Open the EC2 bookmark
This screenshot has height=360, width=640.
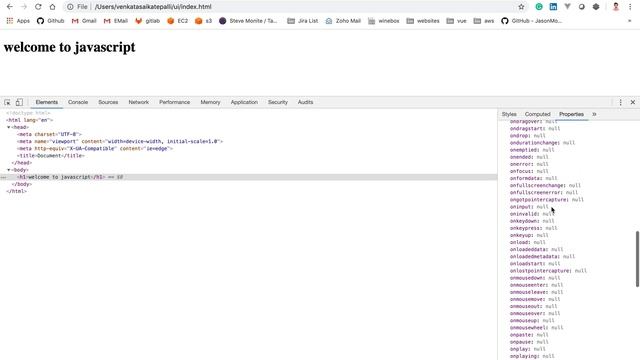(178, 21)
